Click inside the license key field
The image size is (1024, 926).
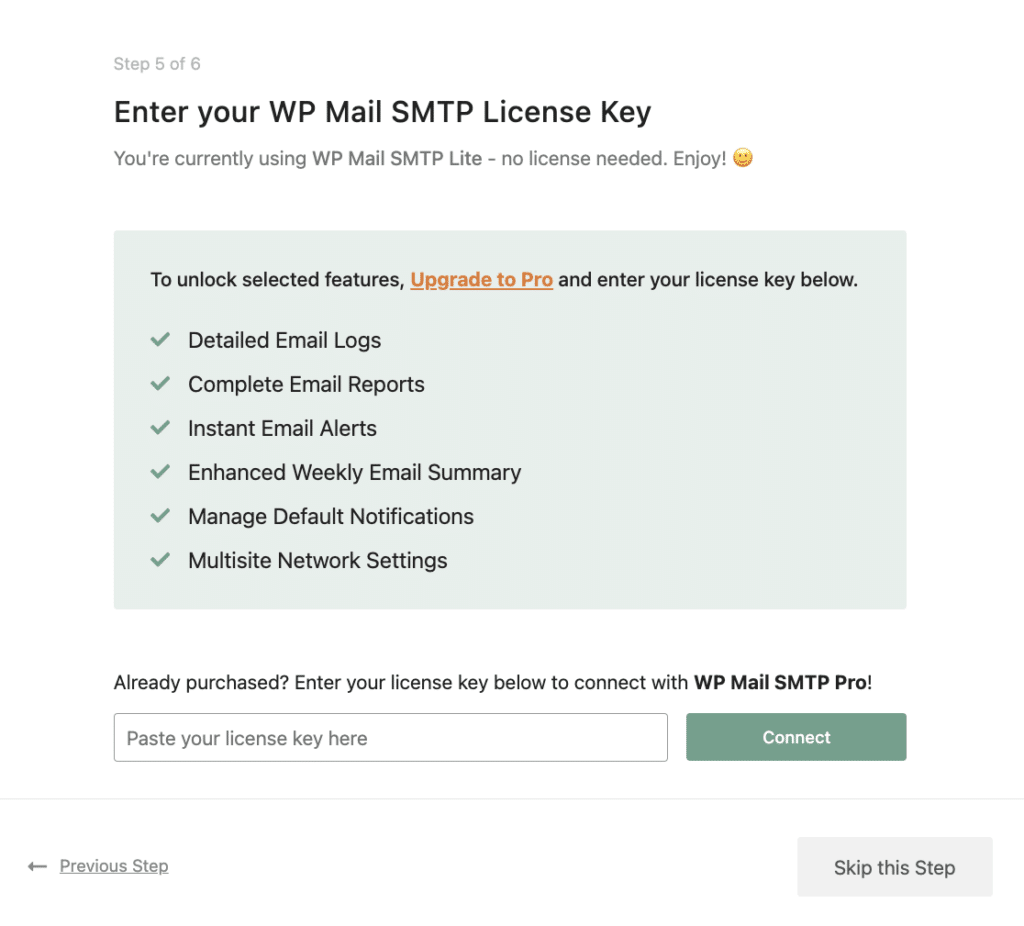[390, 737]
